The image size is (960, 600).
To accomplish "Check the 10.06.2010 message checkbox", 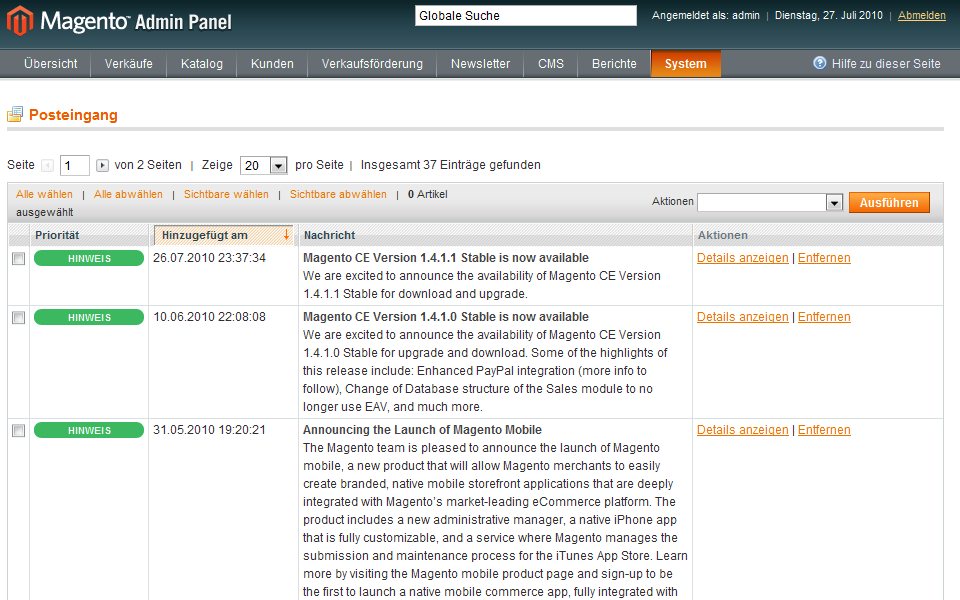I will tap(19, 317).
